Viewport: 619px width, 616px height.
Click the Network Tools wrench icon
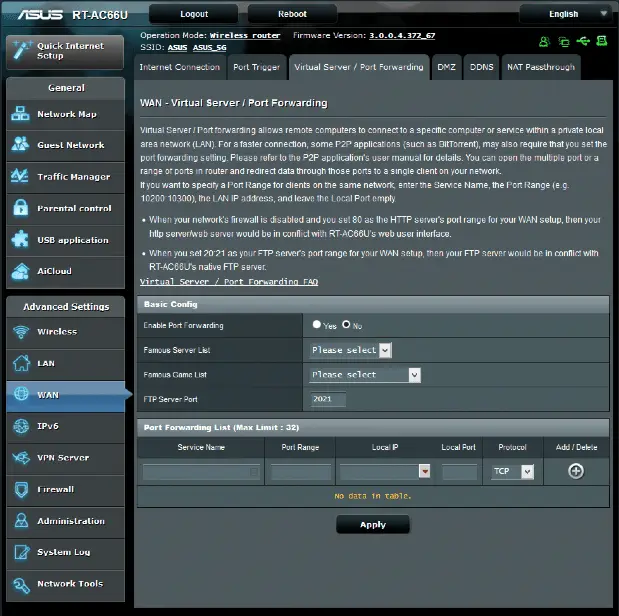point(21,585)
